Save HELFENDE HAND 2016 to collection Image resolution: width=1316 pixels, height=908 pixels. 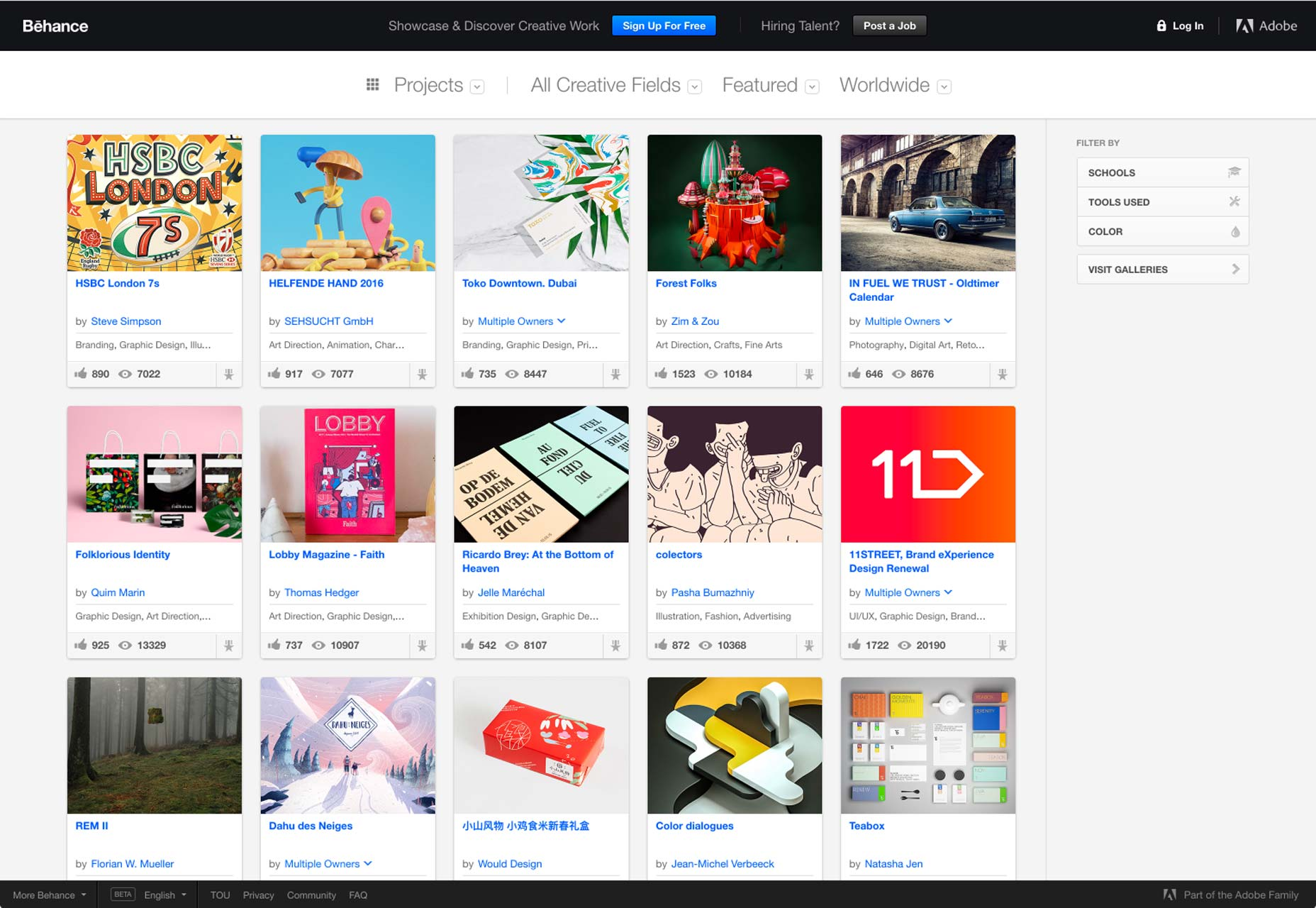click(x=423, y=375)
